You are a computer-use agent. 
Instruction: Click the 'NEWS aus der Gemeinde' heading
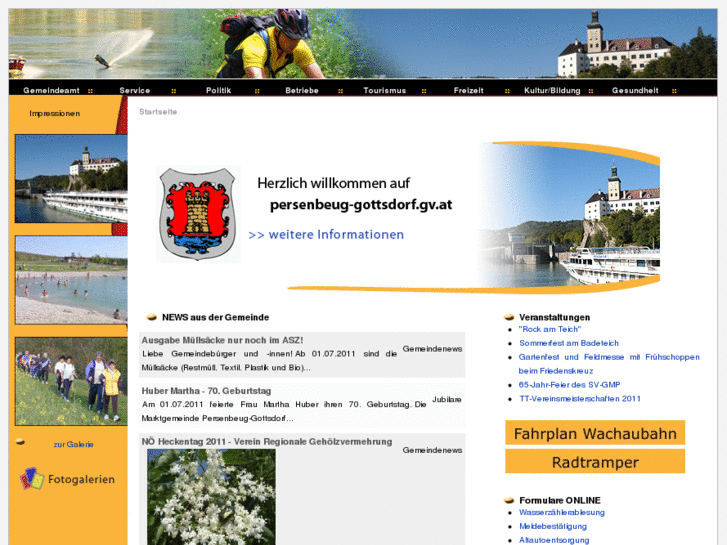coord(215,317)
